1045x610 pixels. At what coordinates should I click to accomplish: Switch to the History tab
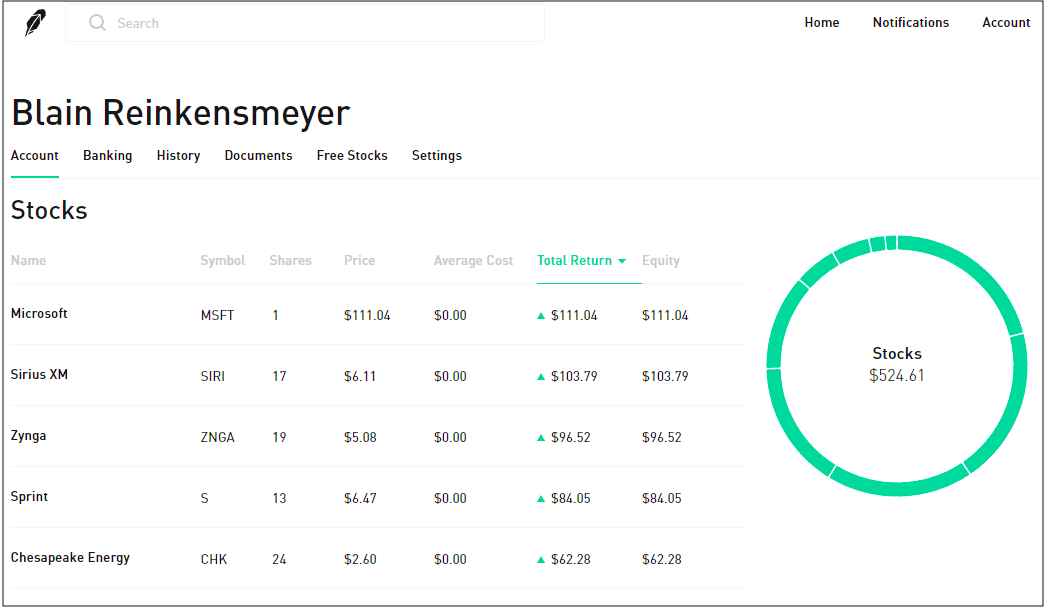point(178,156)
